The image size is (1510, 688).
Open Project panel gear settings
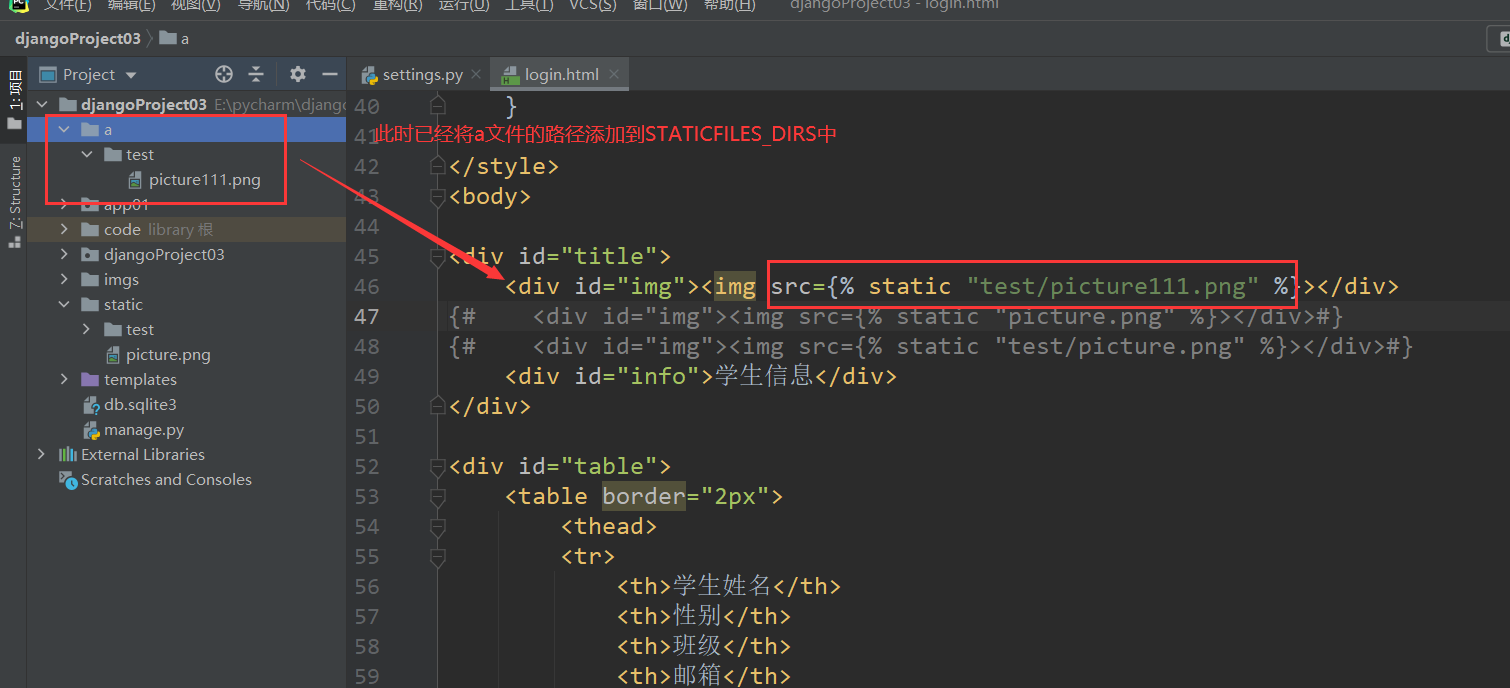(297, 74)
